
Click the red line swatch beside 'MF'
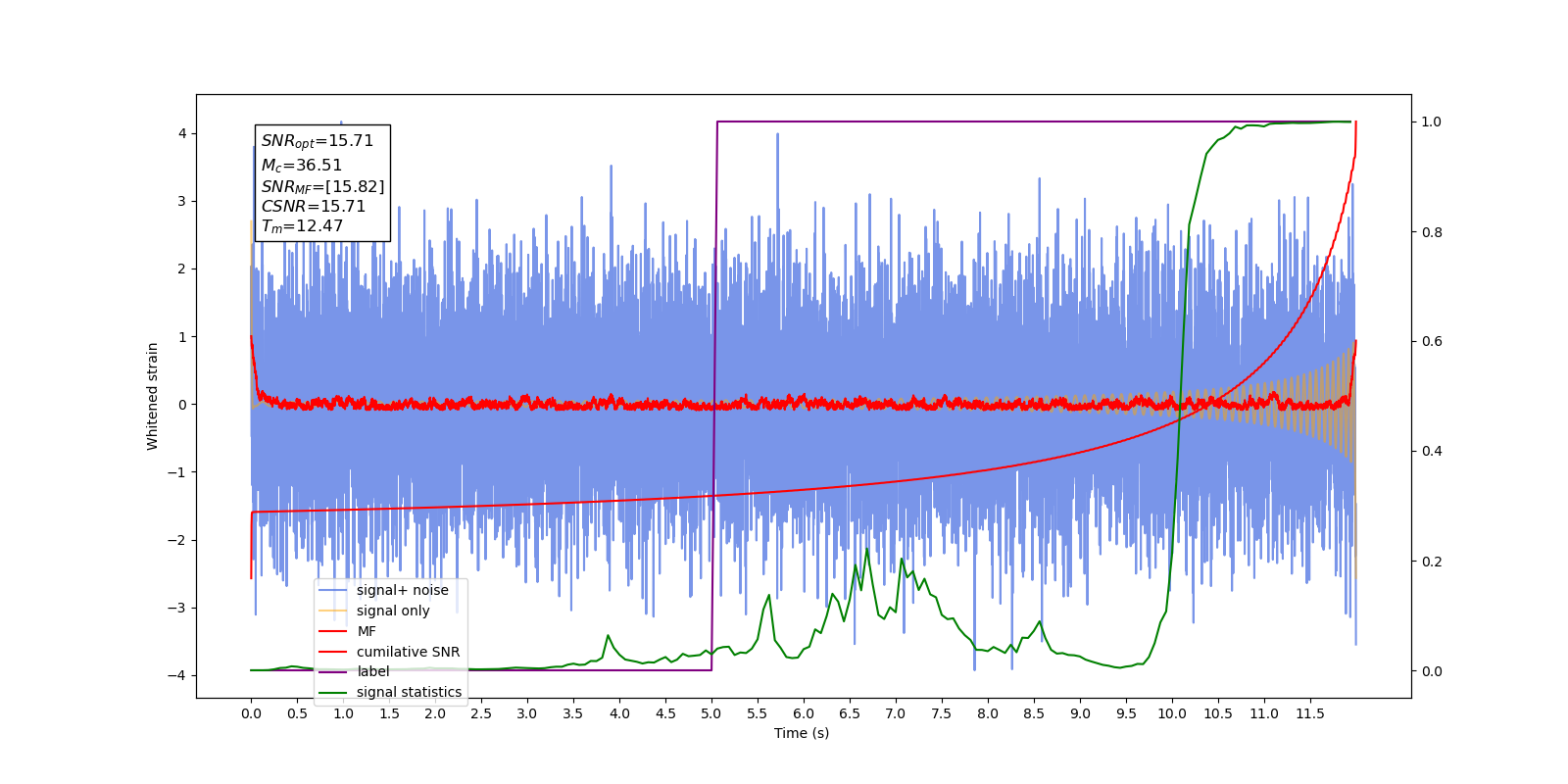333,631
